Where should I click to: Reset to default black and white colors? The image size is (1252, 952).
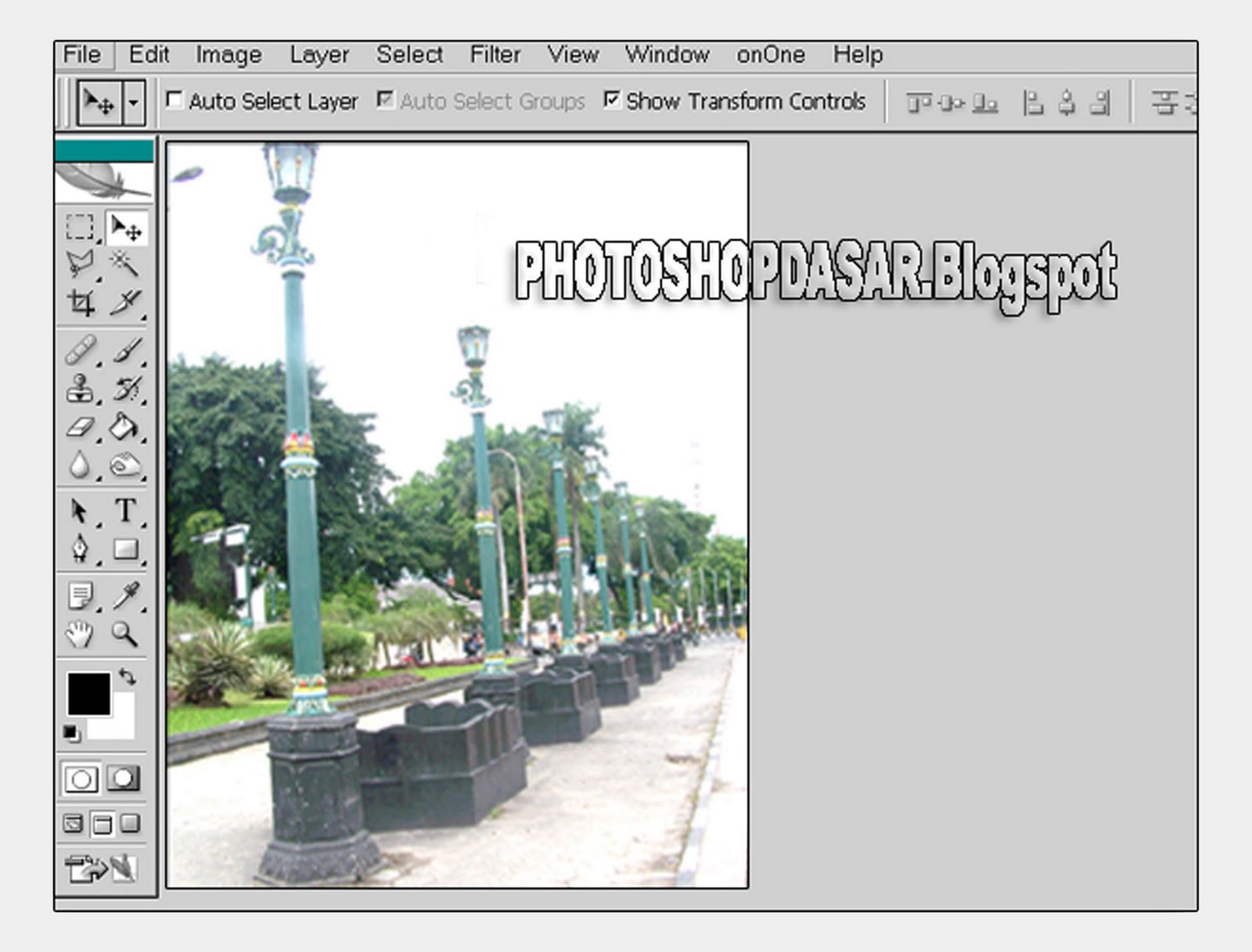pyautogui.click(x=71, y=734)
